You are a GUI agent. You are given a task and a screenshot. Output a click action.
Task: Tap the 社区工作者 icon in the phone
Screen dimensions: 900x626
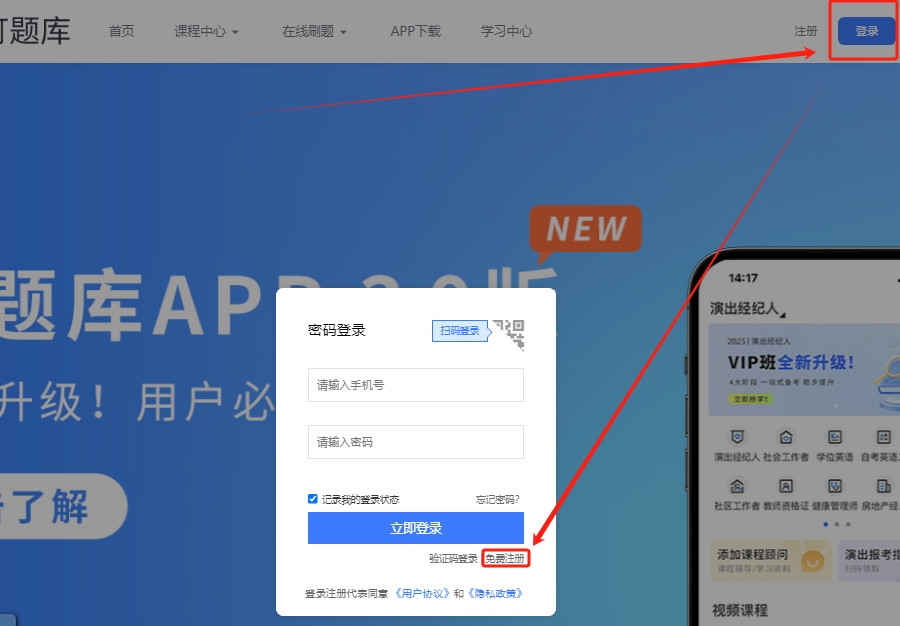(737, 486)
